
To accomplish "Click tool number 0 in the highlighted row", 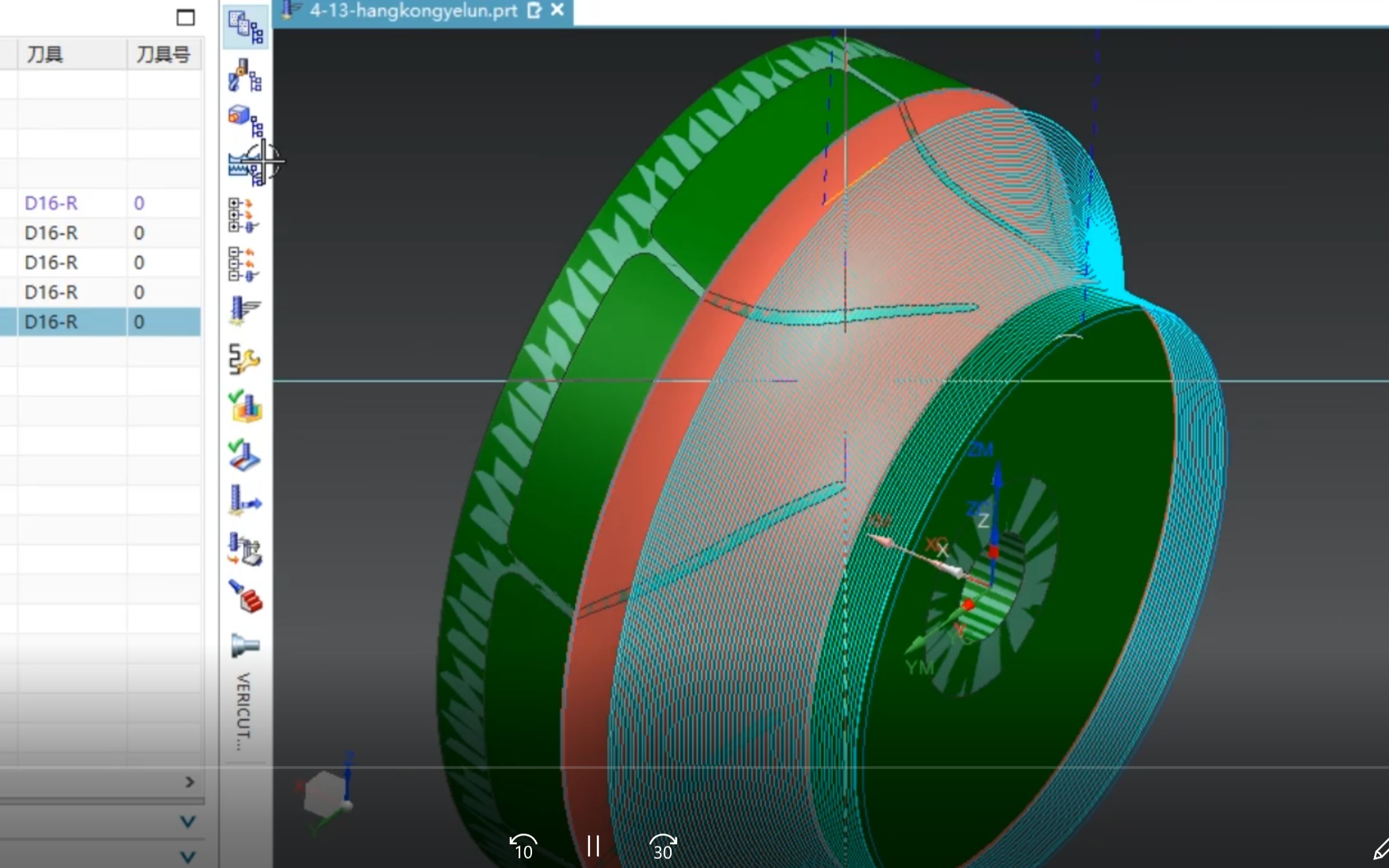I will click(139, 322).
